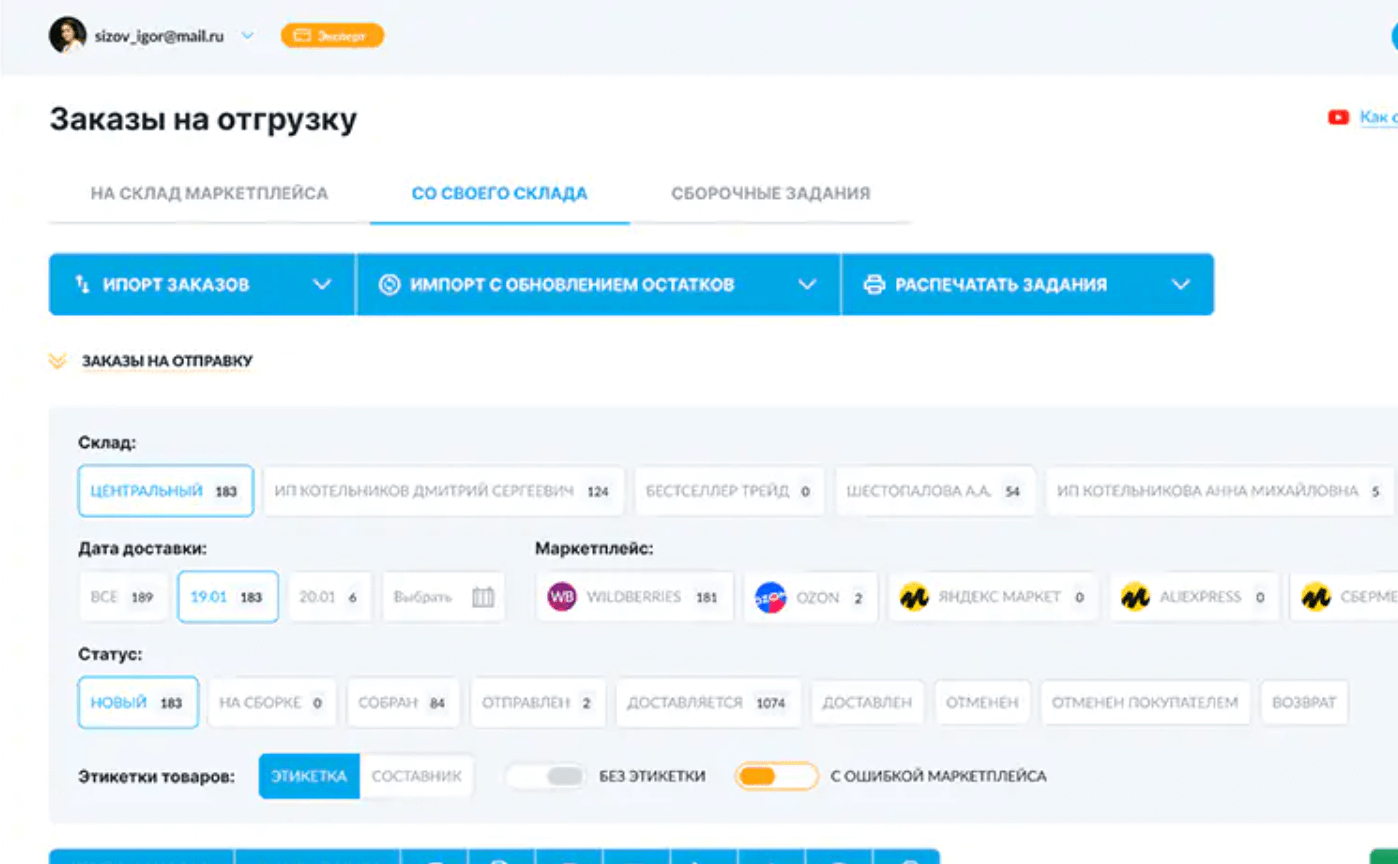This screenshot has width=1398, height=864.
Task: Select Бестселлер Трейд warehouse filter
Action: (730, 491)
